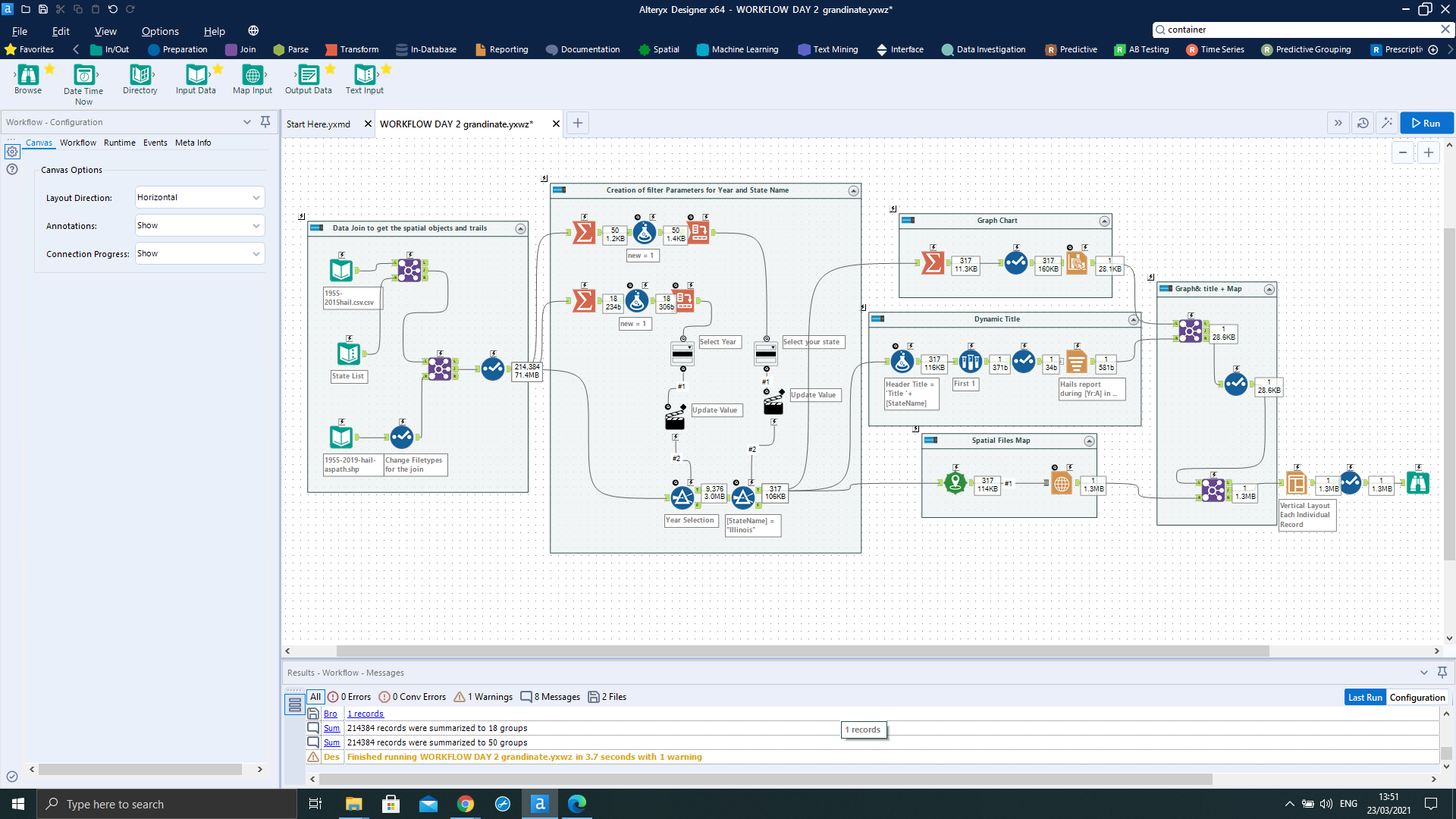Select the Map Input tool
1456x819 pixels.
pos(252,75)
